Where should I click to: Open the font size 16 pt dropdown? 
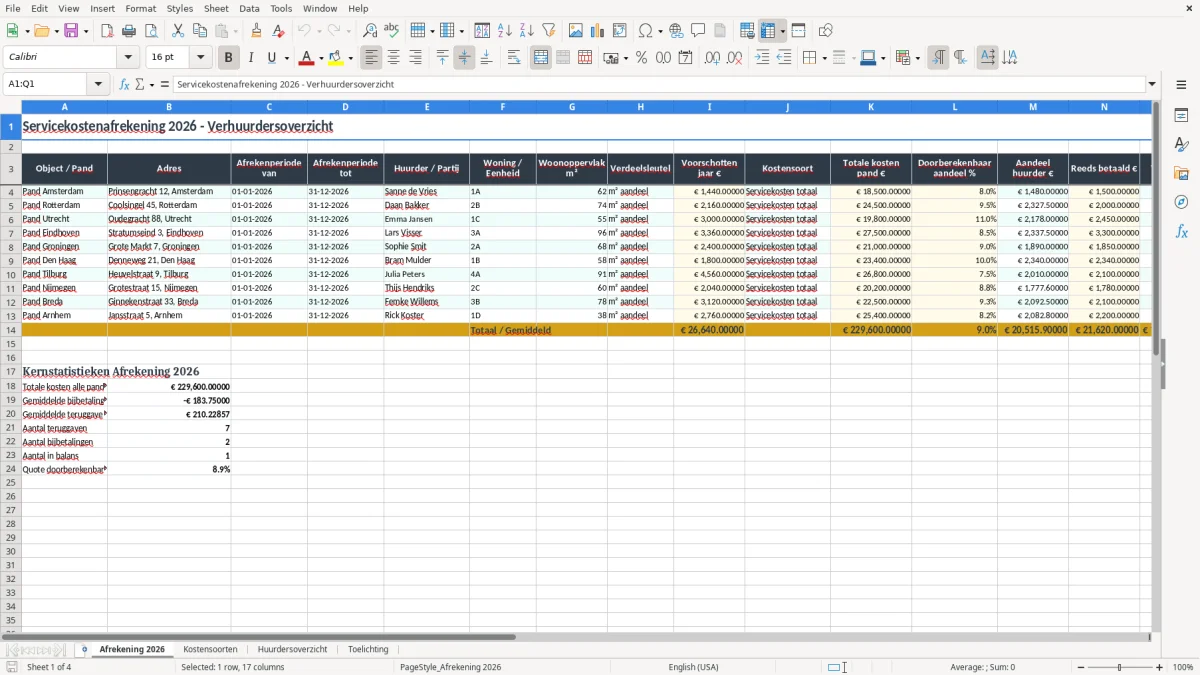(201, 58)
